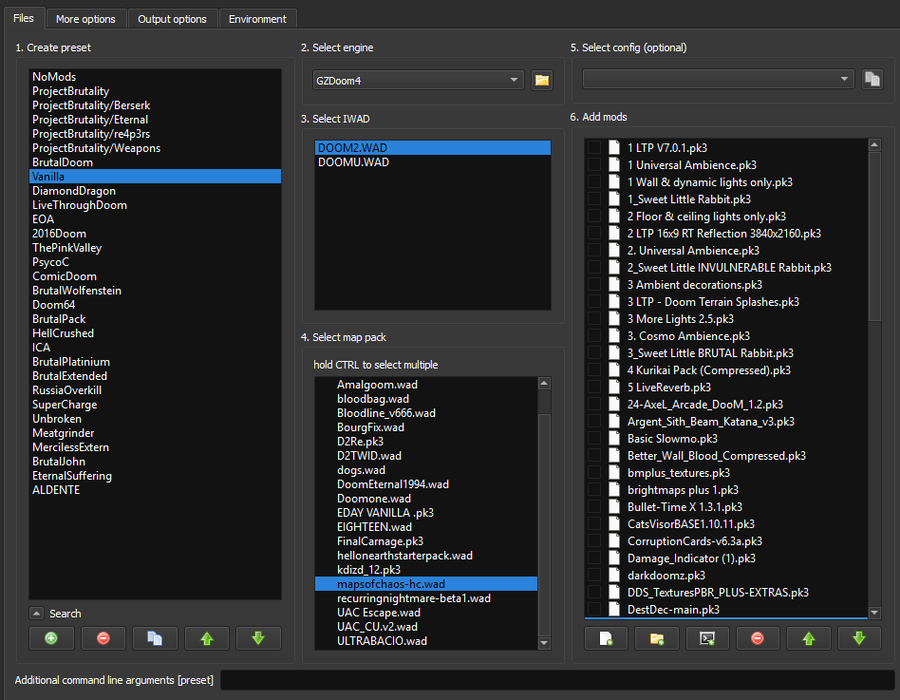
Task: Enable 5 LiveReverb.pk3 checkbox
Action: pos(595,387)
